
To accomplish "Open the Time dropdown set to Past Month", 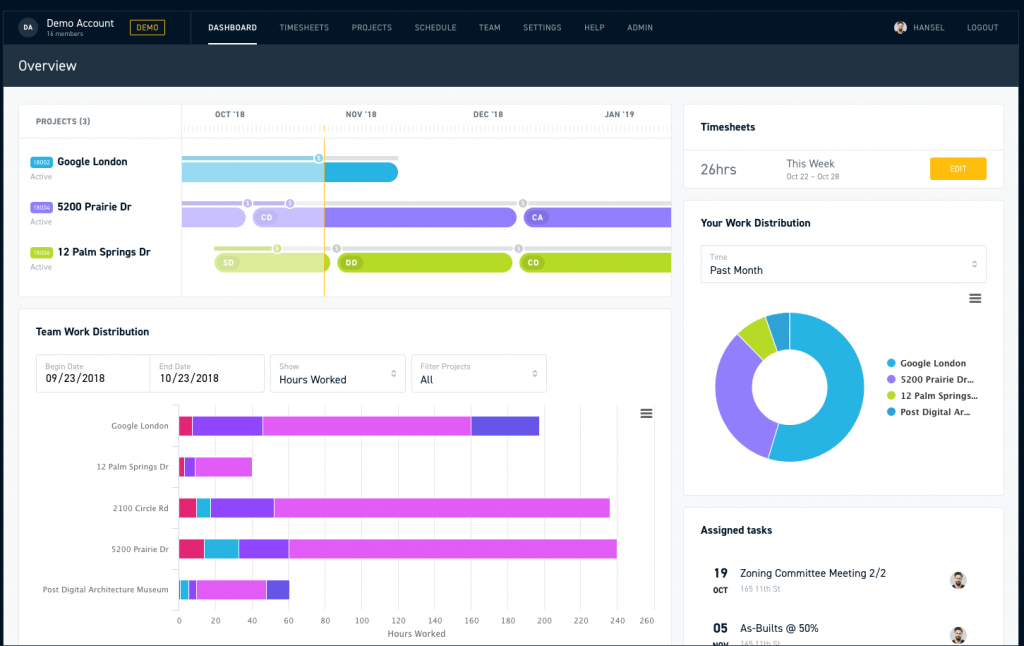I will click(843, 264).
